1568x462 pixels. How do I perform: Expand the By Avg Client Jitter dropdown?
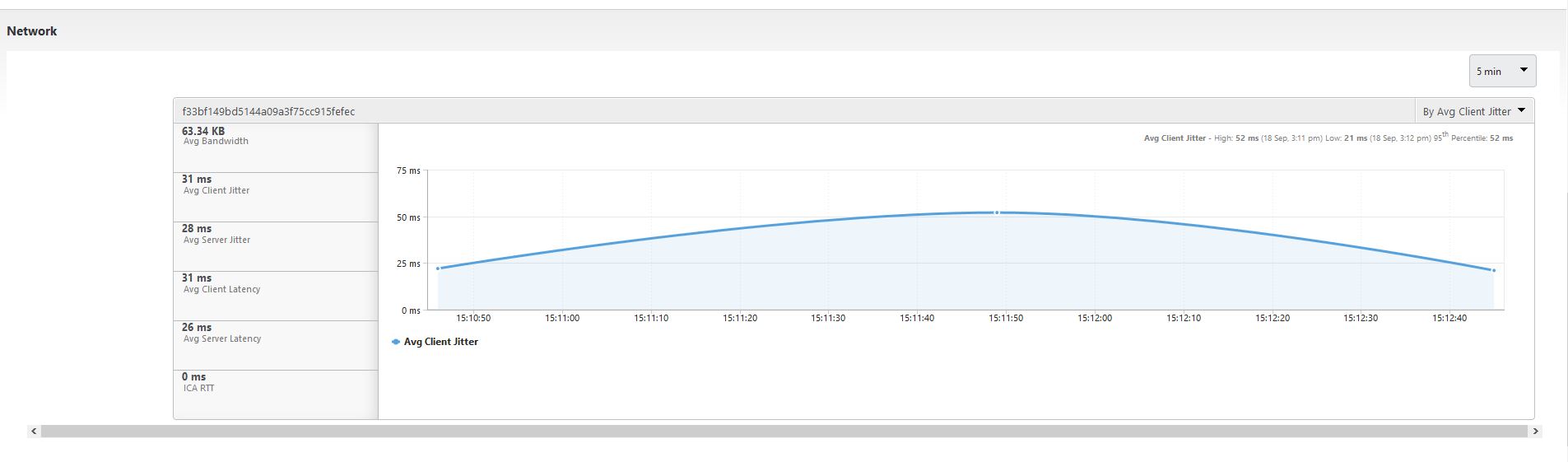[x=1473, y=111]
